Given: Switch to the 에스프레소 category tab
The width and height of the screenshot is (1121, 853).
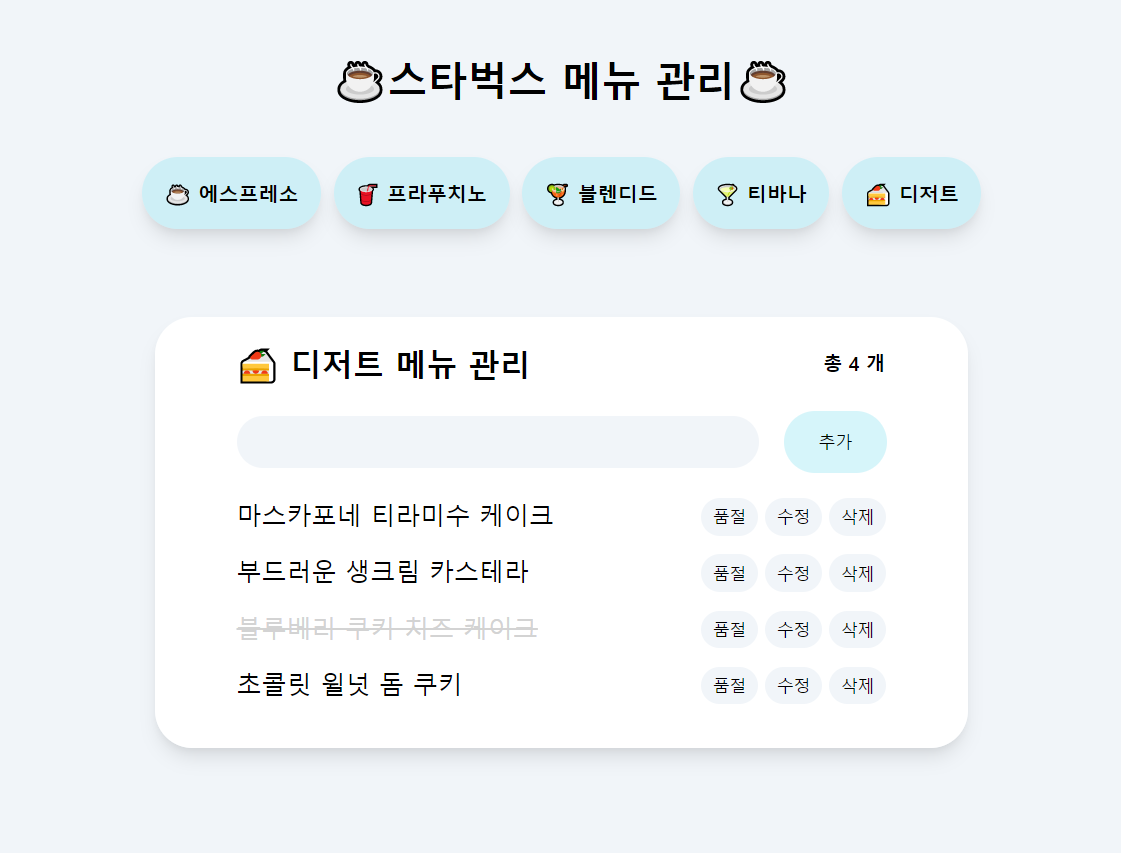Looking at the screenshot, I should coord(231,193).
